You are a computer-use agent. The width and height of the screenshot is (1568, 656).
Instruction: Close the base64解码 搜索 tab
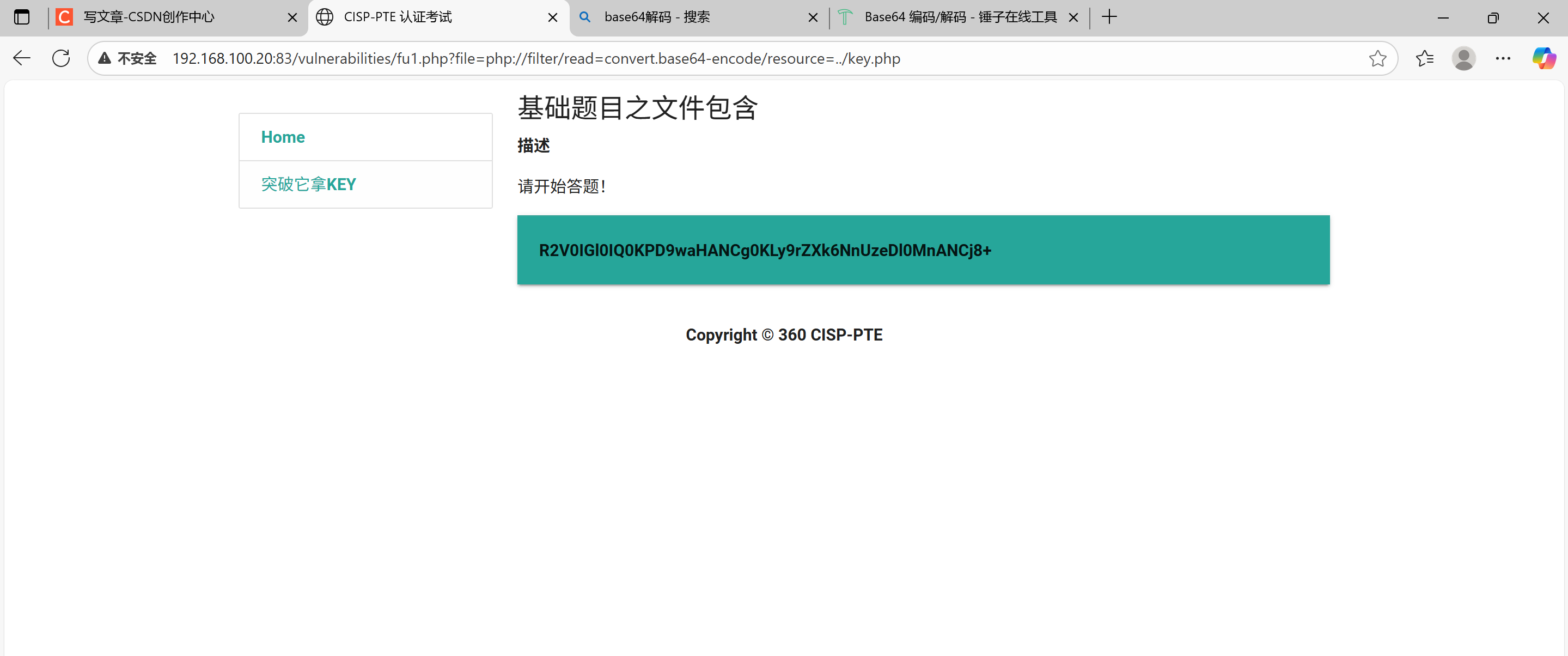tap(813, 17)
